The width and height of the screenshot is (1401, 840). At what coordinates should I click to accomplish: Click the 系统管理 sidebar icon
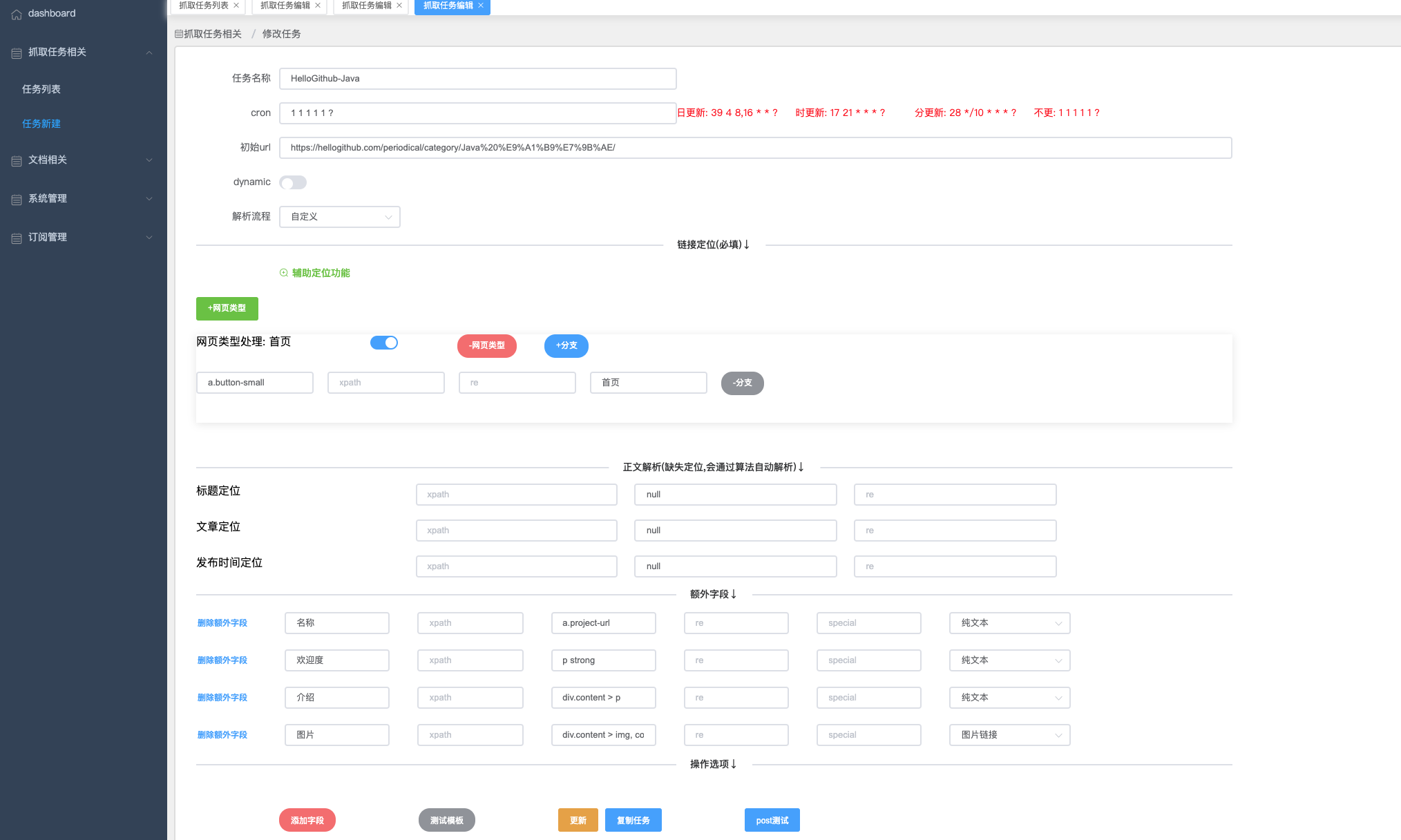[x=17, y=200]
